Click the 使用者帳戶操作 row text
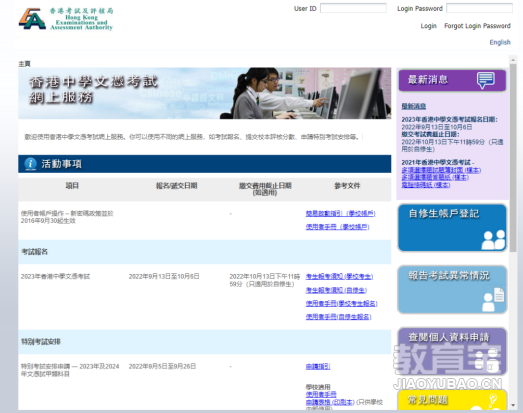The image size is (523, 413). coord(67,217)
